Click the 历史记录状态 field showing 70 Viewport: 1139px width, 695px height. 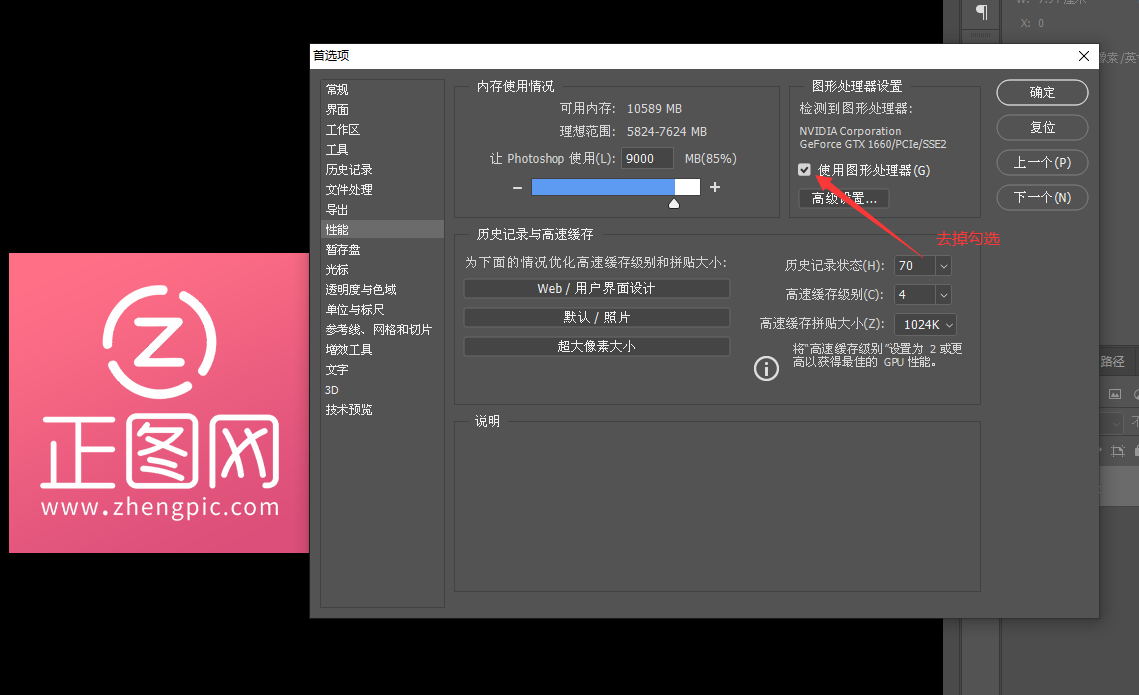click(915, 266)
